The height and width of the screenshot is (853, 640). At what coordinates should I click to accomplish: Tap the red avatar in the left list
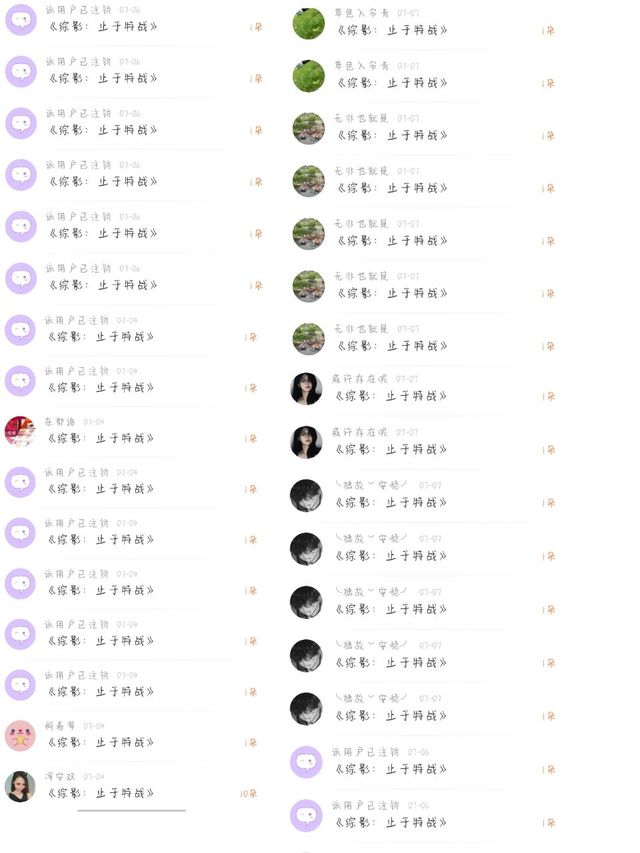point(20,431)
